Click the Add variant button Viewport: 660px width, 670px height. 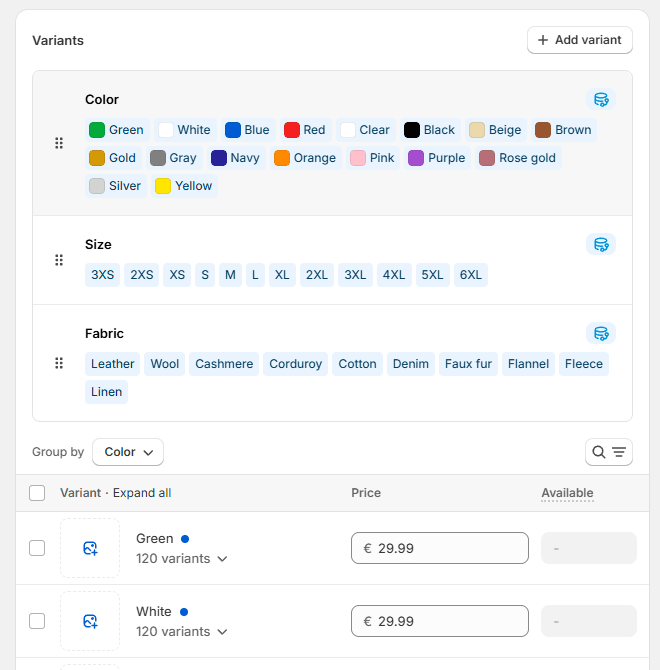point(579,40)
